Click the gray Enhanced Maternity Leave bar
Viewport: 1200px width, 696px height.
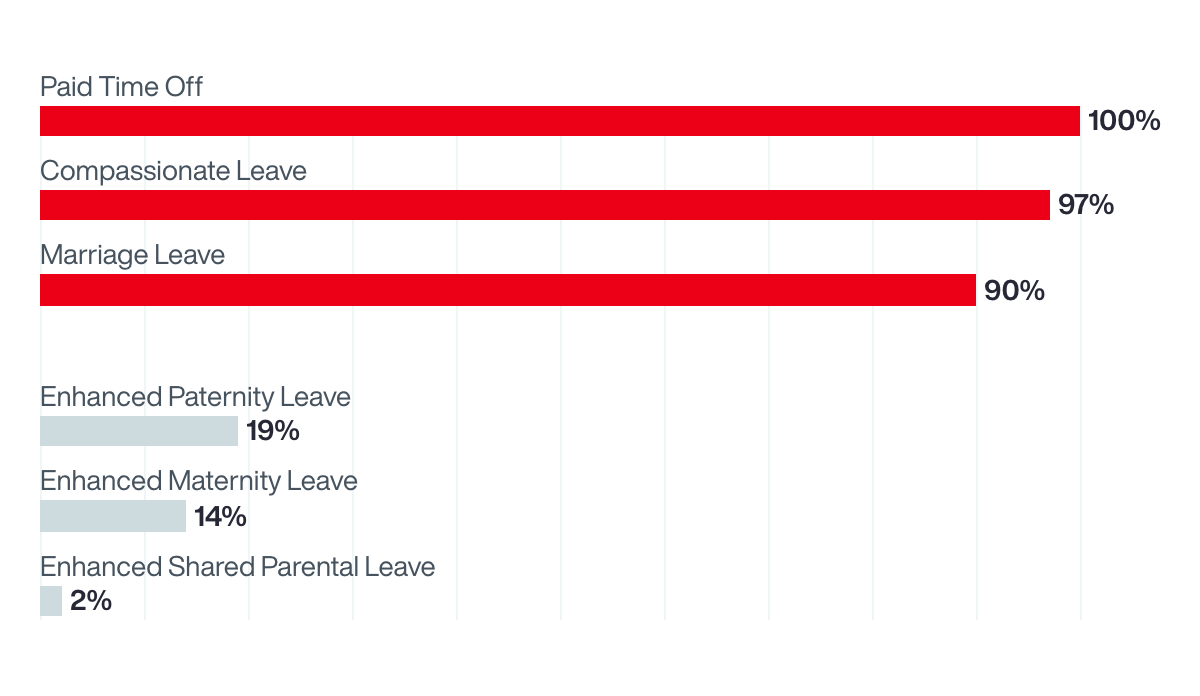tap(113, 516)
